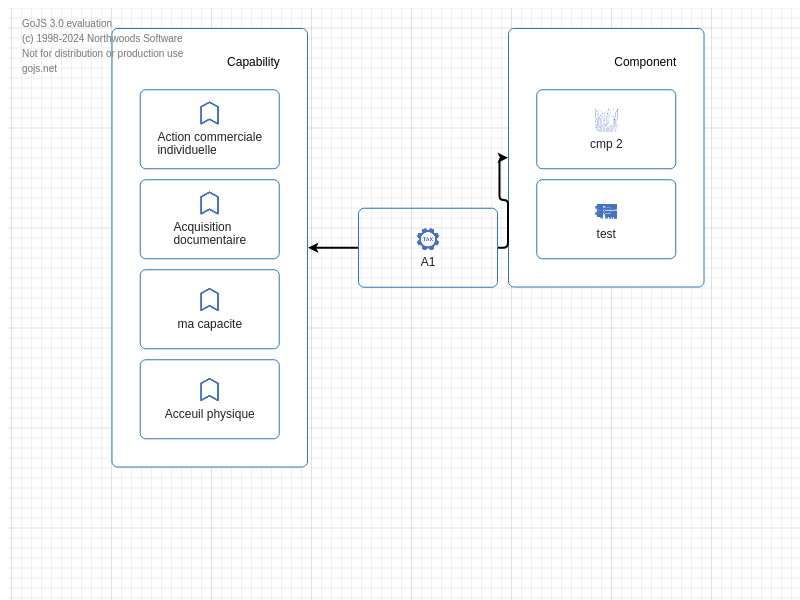Select the Capability group title
Image resolution: width=800 pixels, height=600 pixels.
(x=253, y=62)
